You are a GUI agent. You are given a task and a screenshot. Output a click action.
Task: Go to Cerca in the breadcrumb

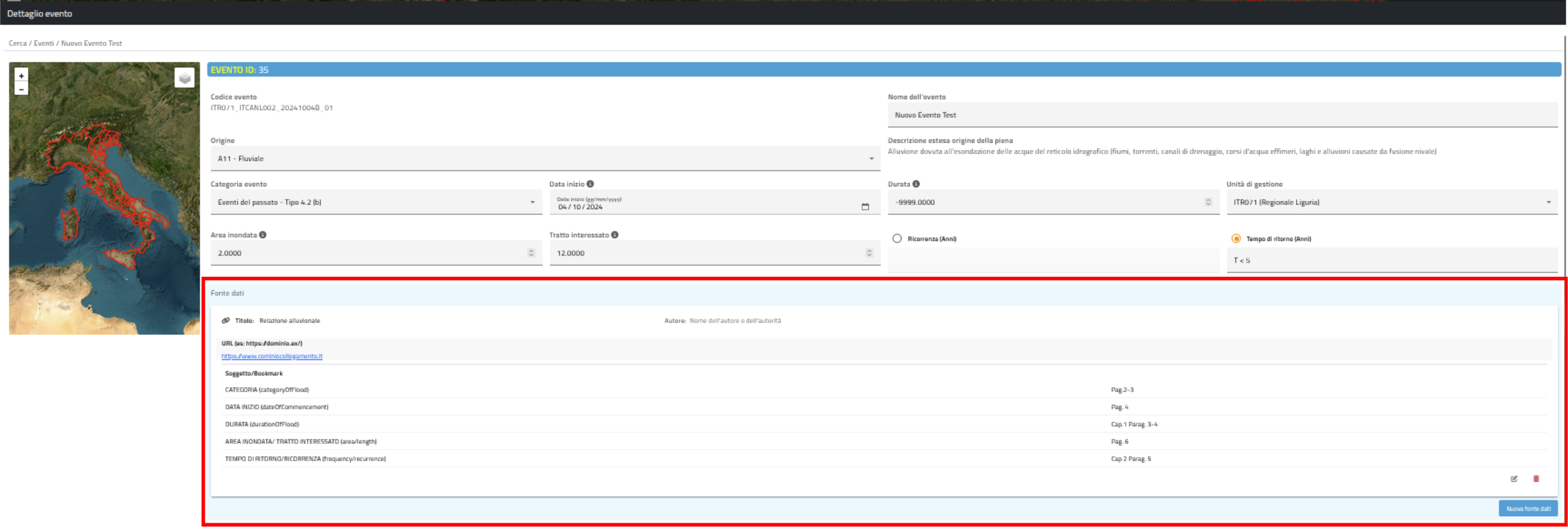pyautogui.click(x=18, y=43)
